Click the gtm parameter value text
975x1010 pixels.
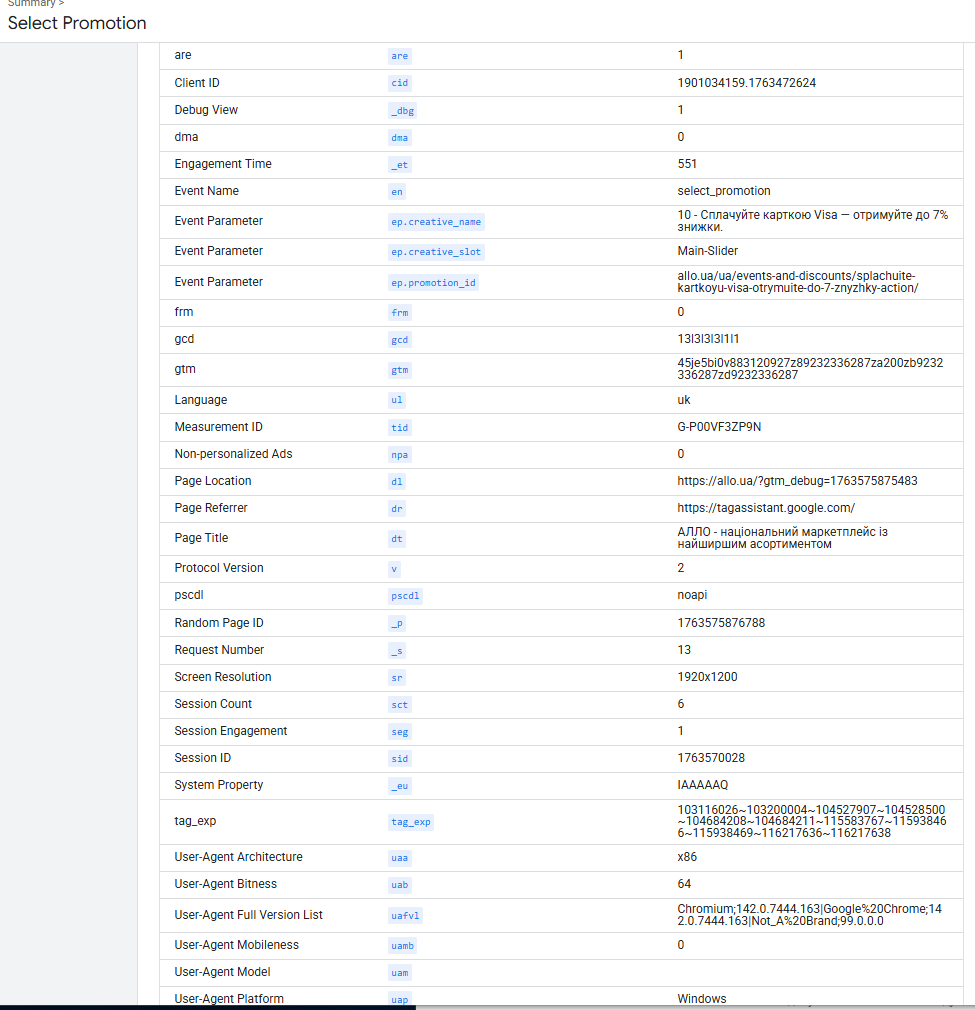pyautogui.click(x=810, y=368)
